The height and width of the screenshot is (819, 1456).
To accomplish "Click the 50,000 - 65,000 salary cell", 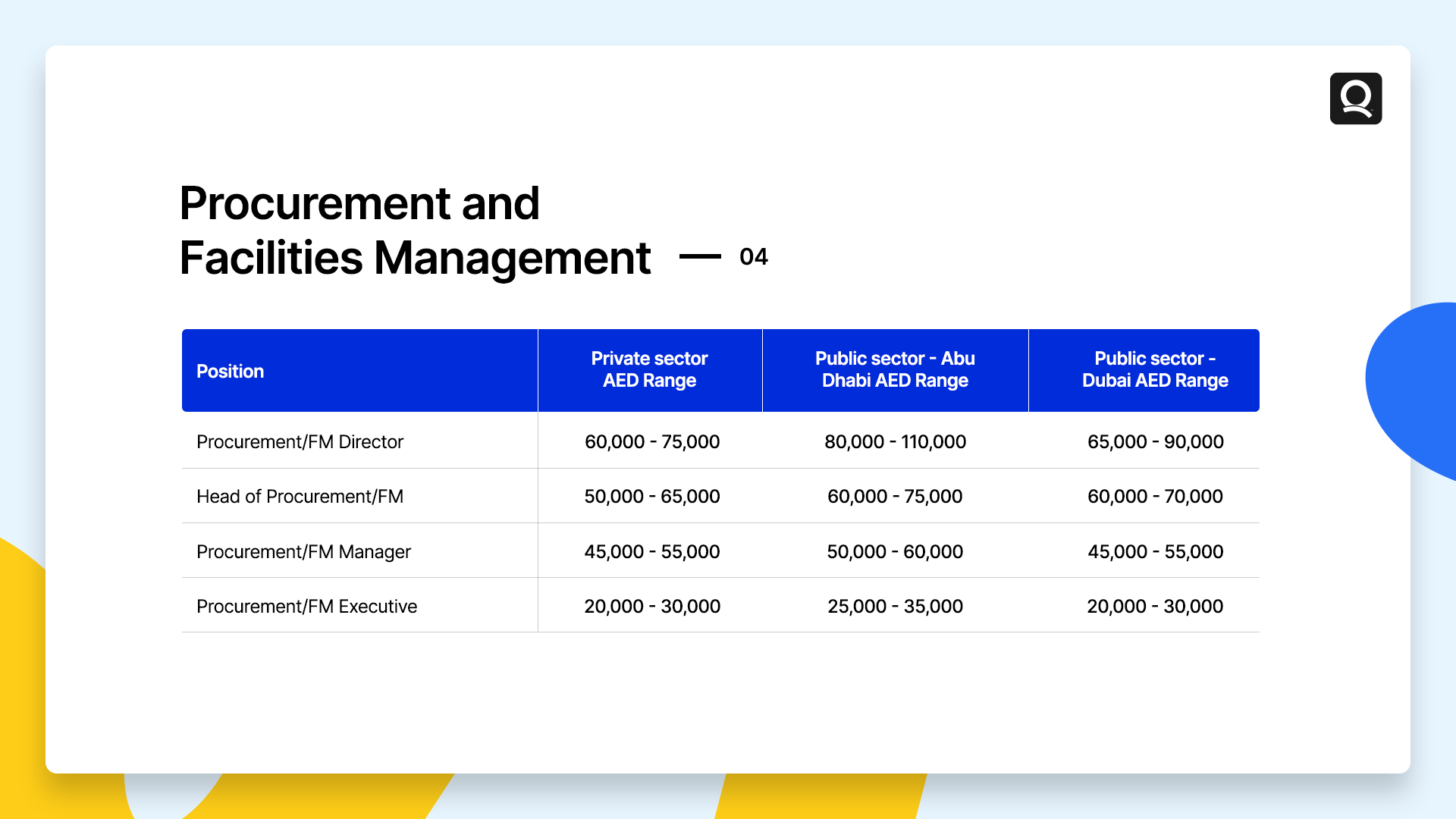I will (651, 496).
